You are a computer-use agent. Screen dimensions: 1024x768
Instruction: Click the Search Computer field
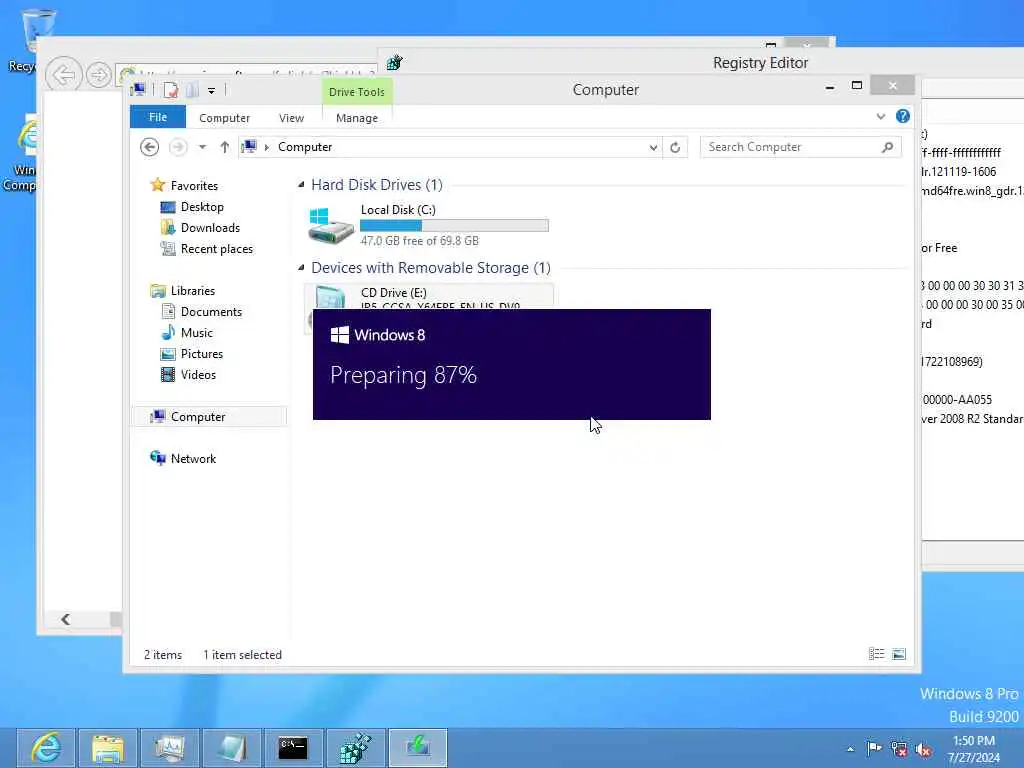coord(801,147)
